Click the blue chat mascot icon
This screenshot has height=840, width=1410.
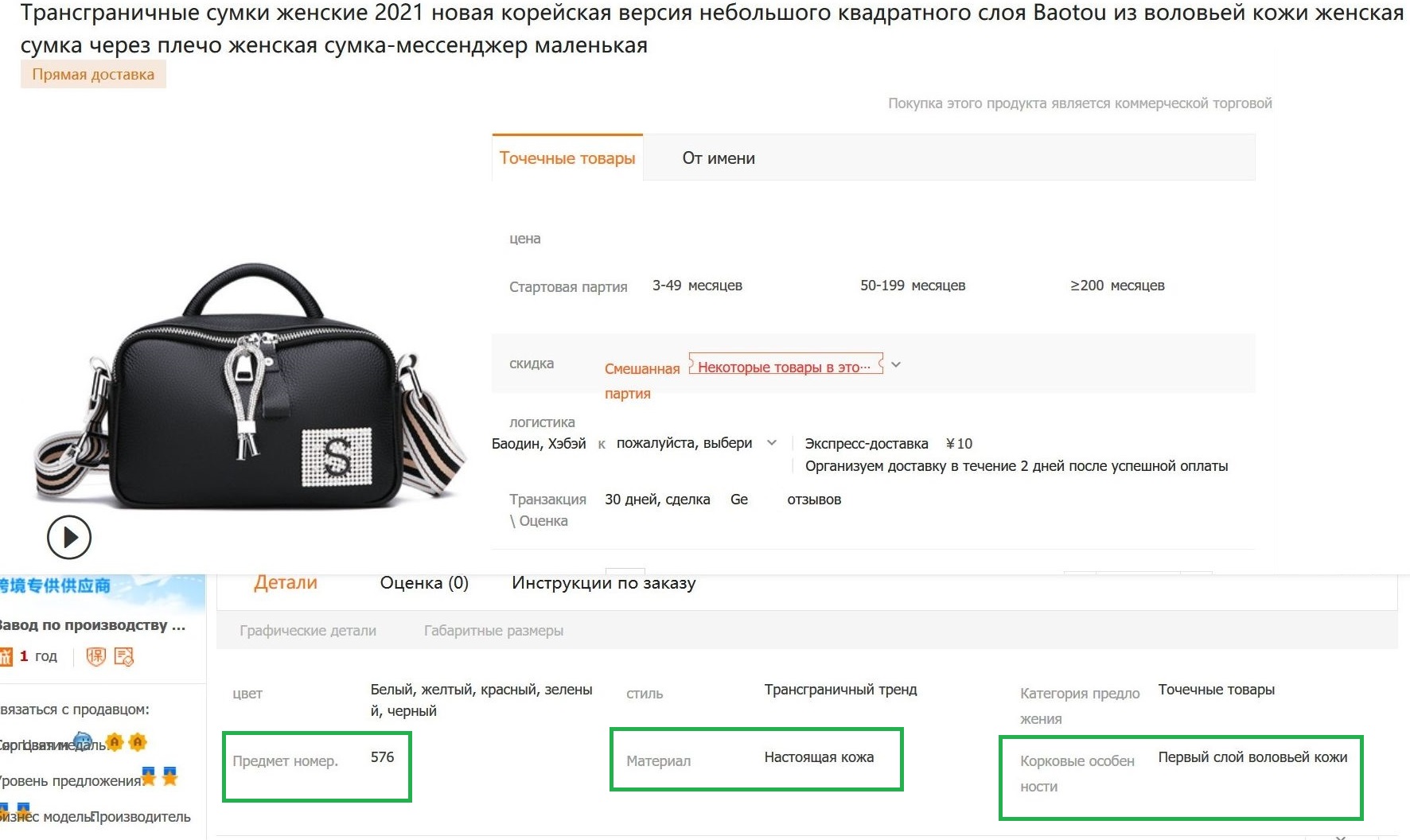[83, 741]
